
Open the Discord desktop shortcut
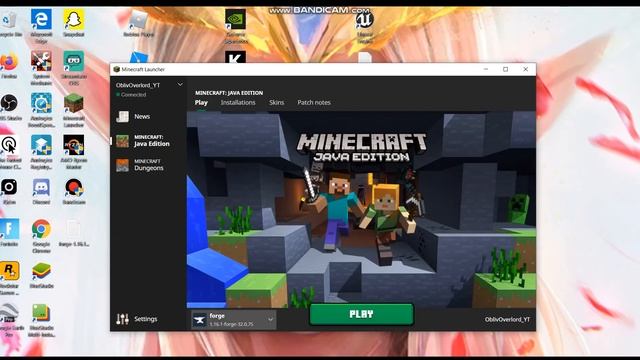coord(41,191)
